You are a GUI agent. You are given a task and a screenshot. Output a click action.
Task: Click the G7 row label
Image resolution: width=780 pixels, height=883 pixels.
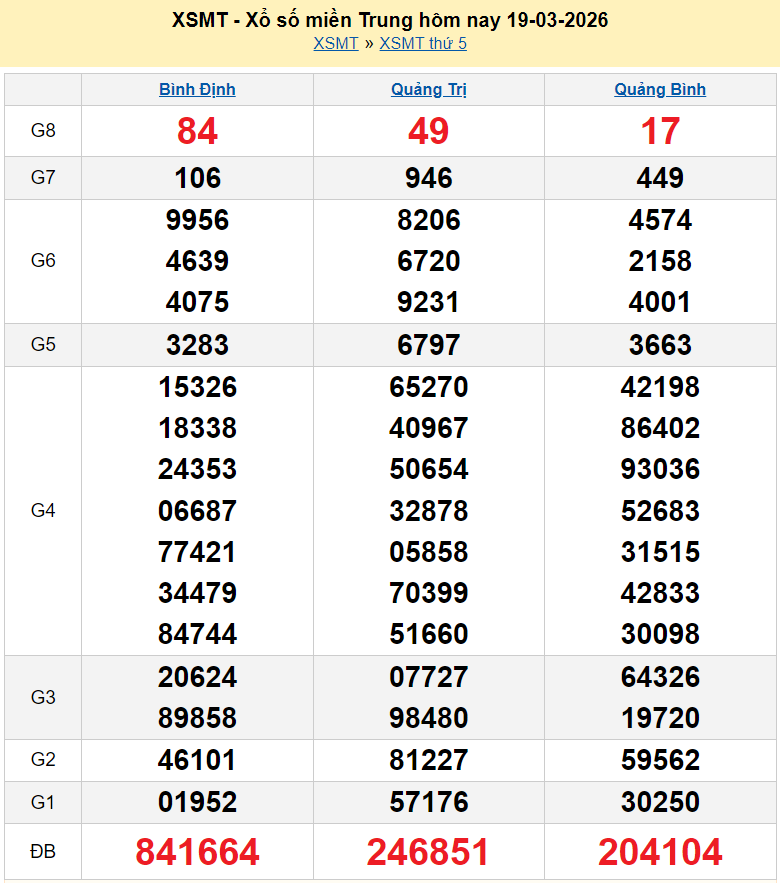(43, 178)
